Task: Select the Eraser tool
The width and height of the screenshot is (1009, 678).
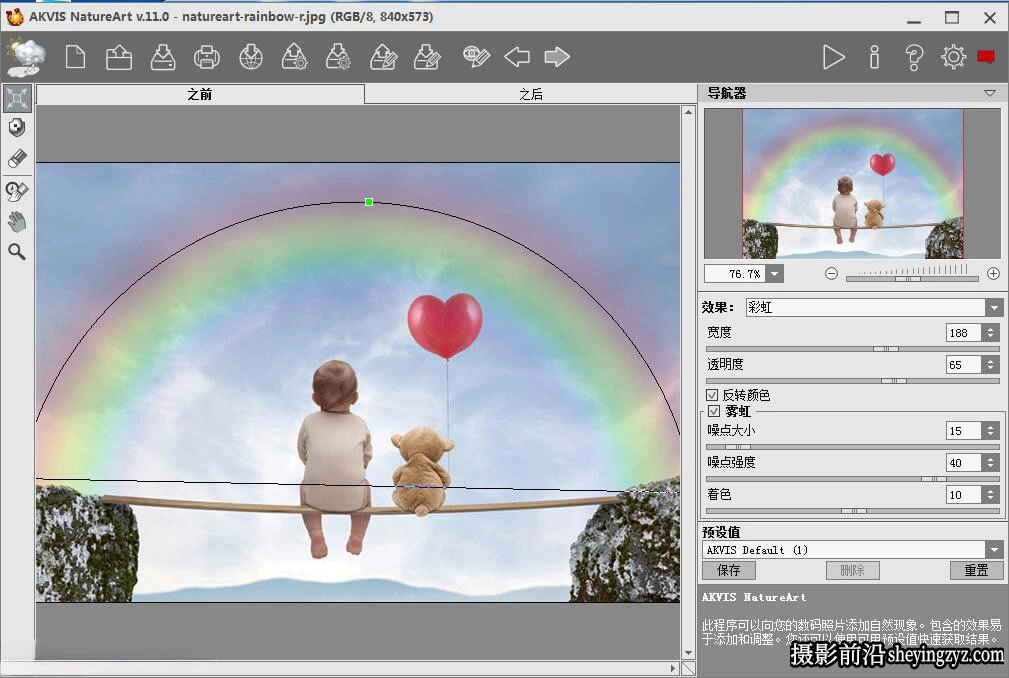Action: 17,159
